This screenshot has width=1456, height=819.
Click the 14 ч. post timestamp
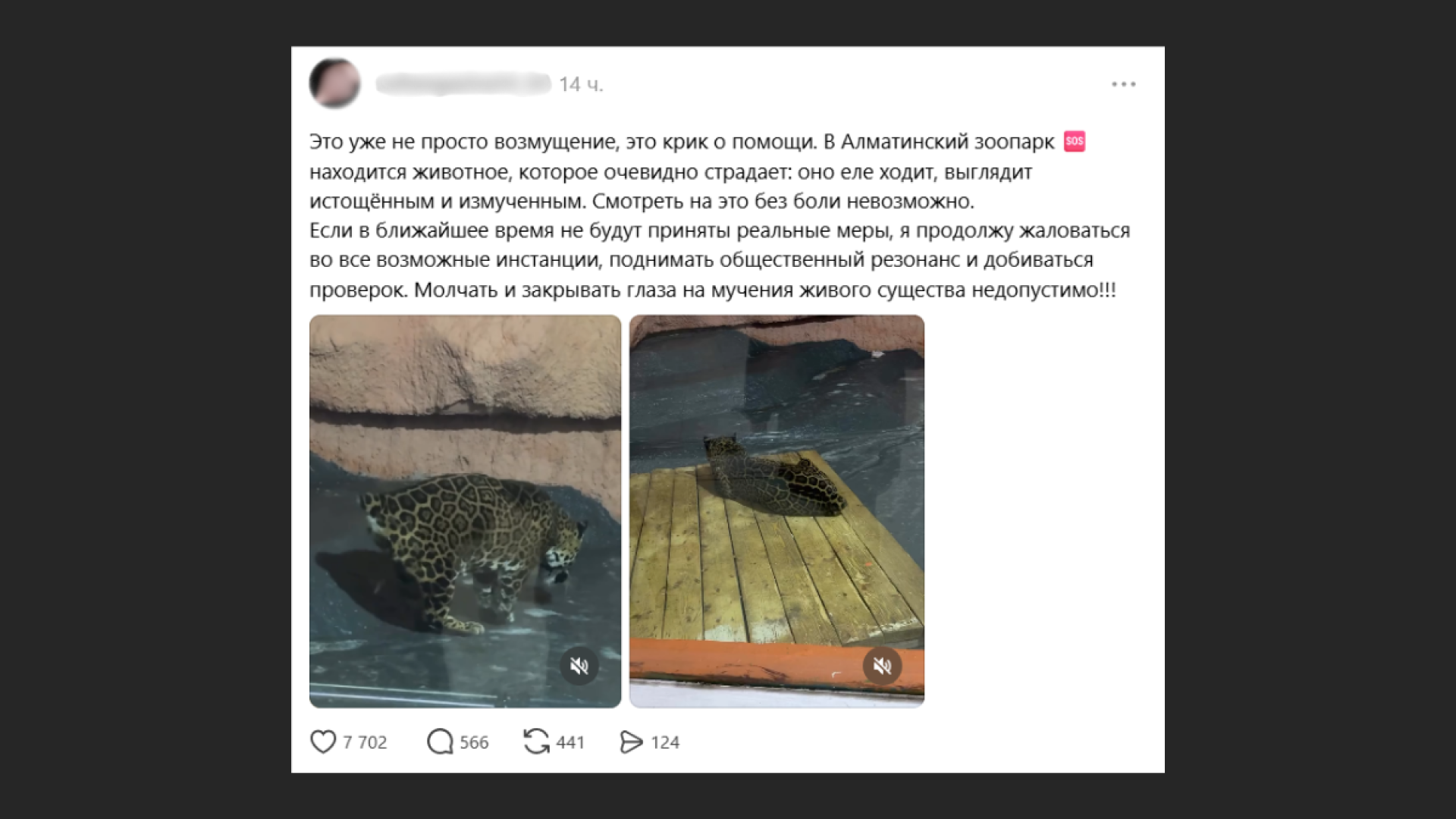coord(581,84)
